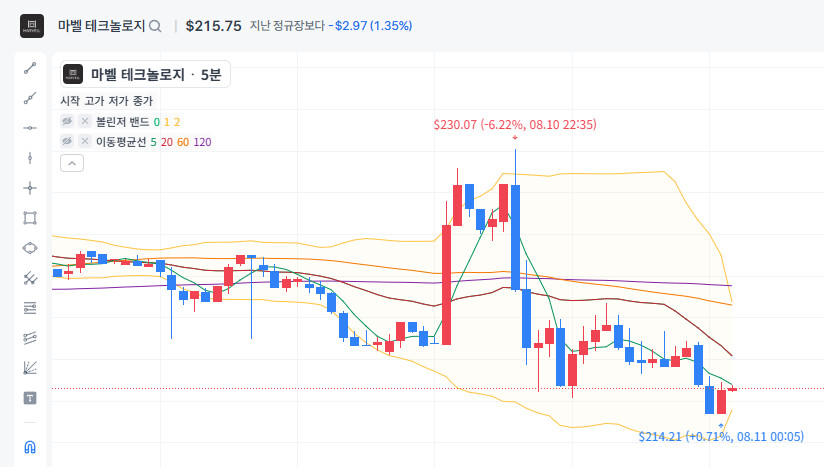This screenshot has width=824, height=467.
Task: Select the parallel channel tool
Action: (x=30, y=278)
